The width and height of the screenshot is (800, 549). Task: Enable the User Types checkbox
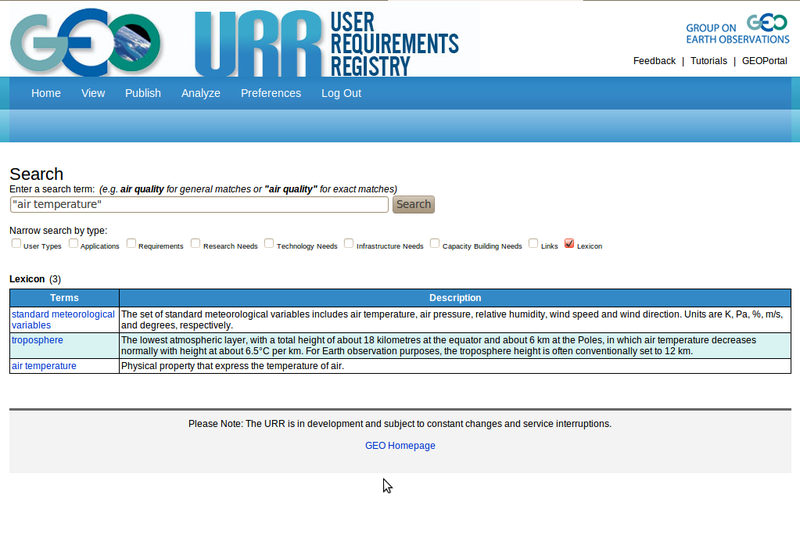16,243
